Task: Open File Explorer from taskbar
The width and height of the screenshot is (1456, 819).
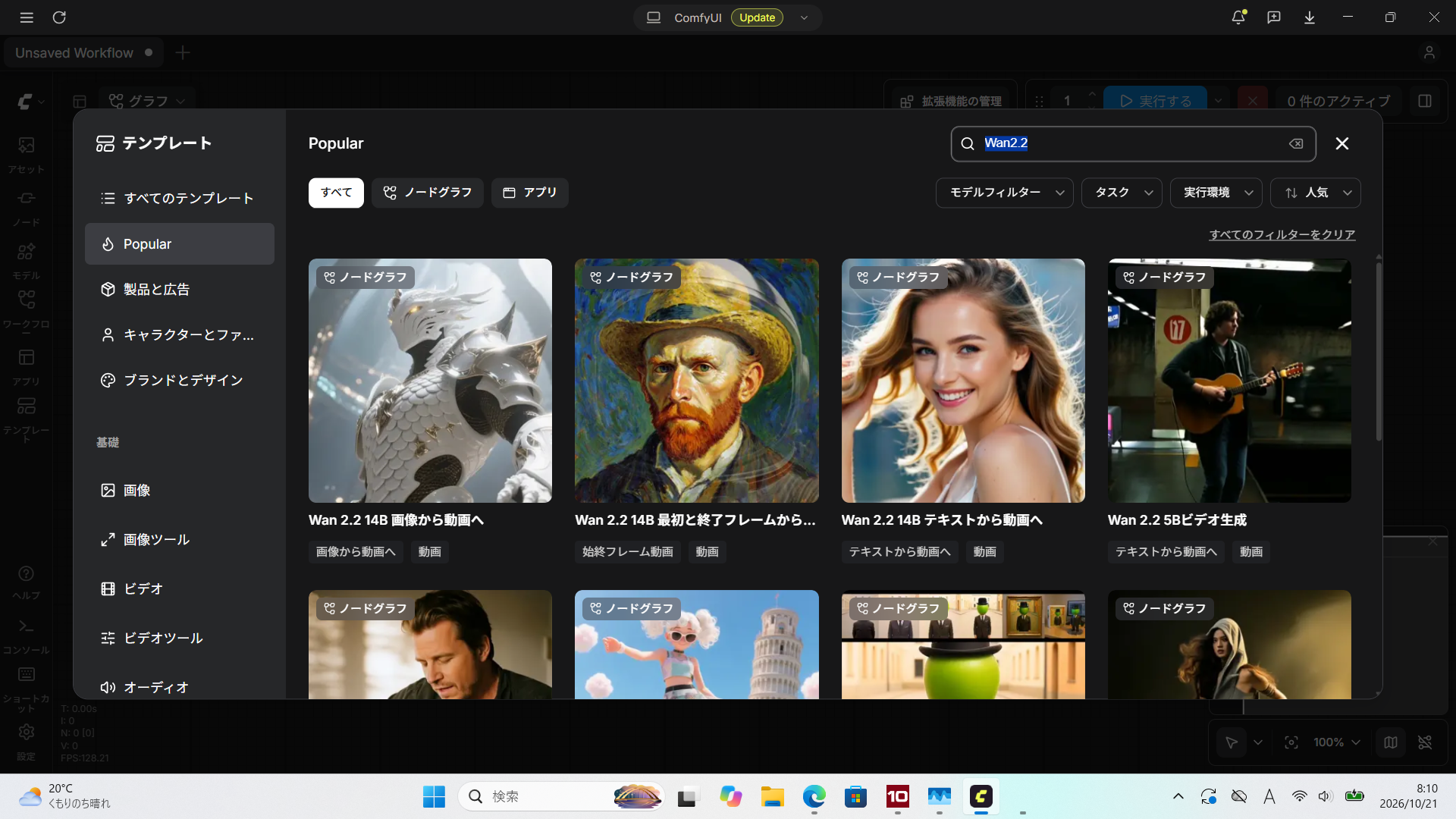Action: coord(772,796)
